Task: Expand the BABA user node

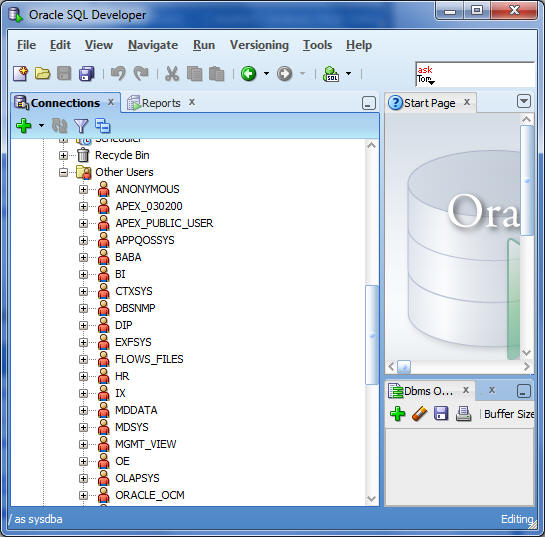Action: click(x=83, y=258)
